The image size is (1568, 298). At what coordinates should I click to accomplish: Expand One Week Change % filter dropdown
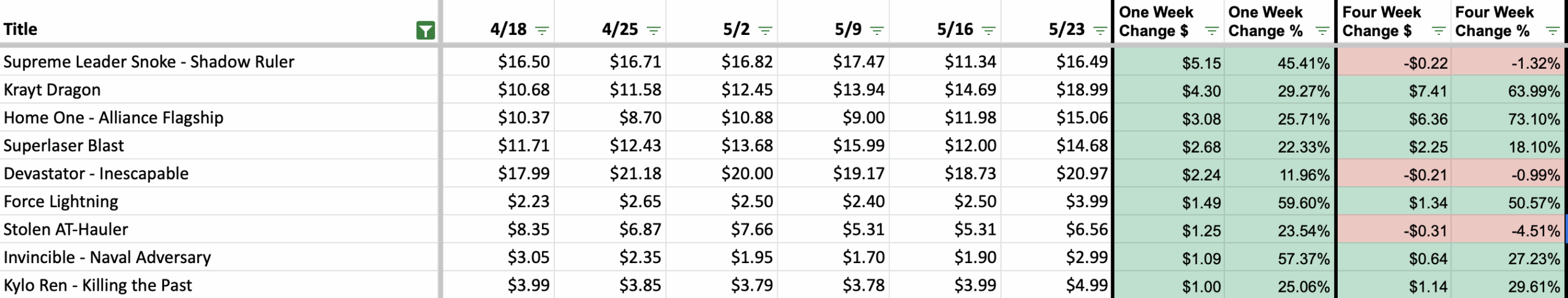(x=1322, y=31)
